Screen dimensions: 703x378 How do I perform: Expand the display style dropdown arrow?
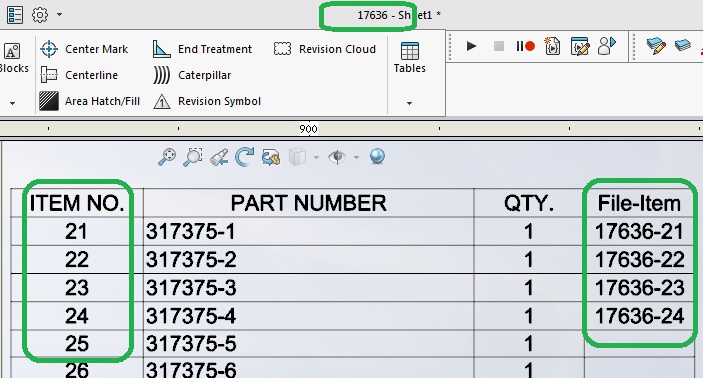317,157
